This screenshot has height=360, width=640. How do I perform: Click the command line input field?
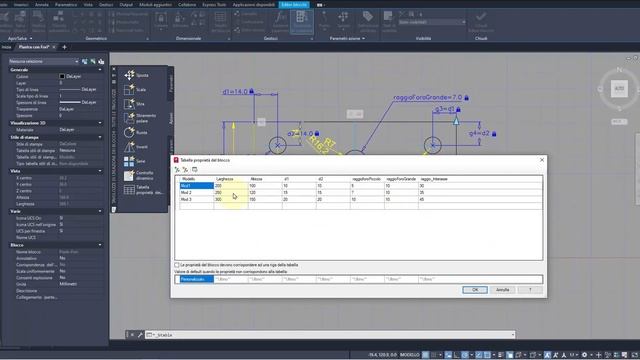tap(330, 335)
